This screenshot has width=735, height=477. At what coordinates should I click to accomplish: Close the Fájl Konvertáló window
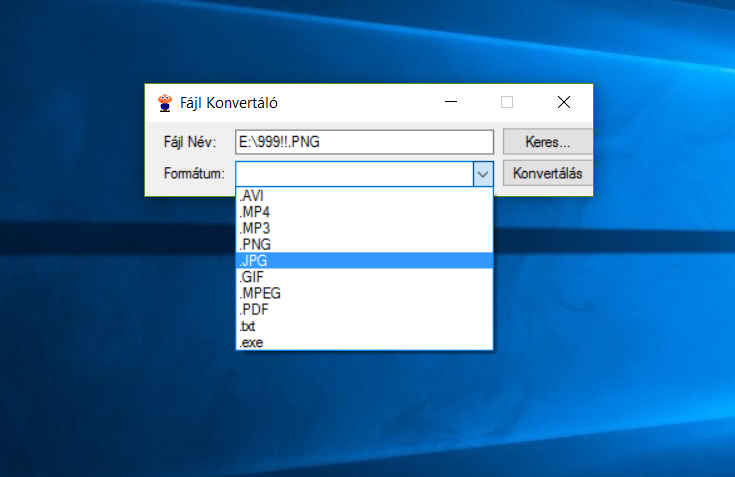coord(563,102)
